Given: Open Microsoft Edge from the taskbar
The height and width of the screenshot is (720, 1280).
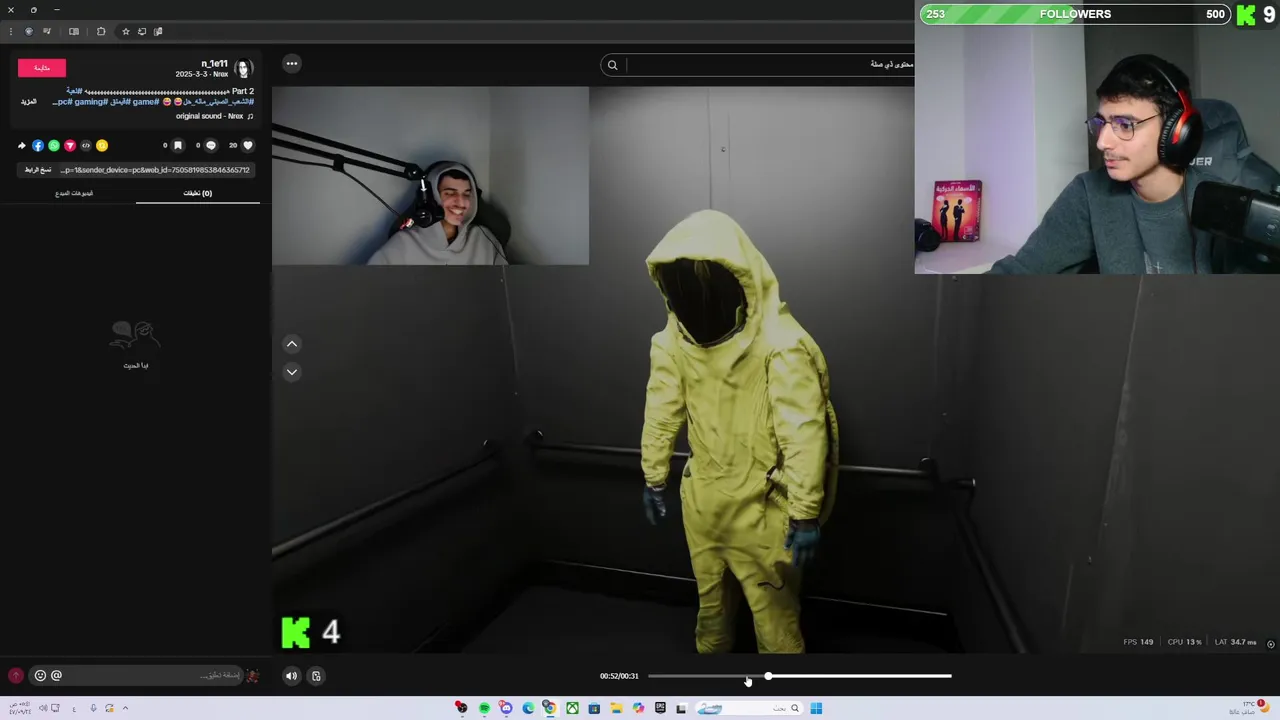Looking at the screenshot, I should [x=528, y=708].
